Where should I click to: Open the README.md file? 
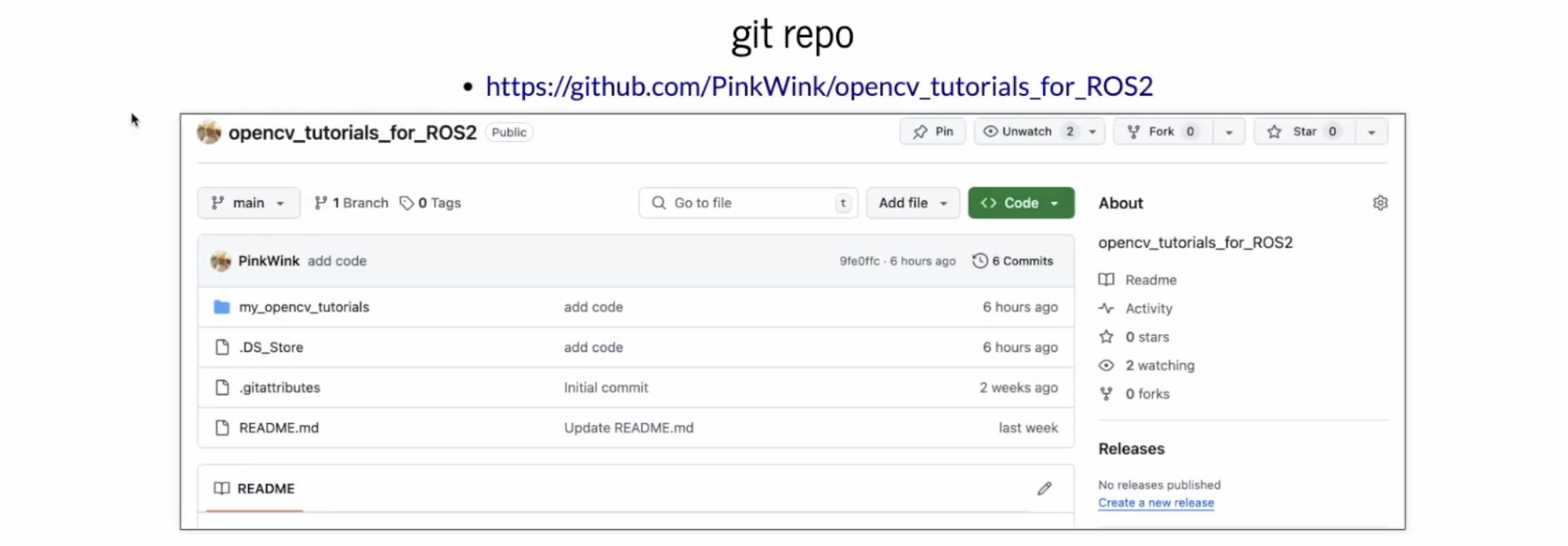279,428
